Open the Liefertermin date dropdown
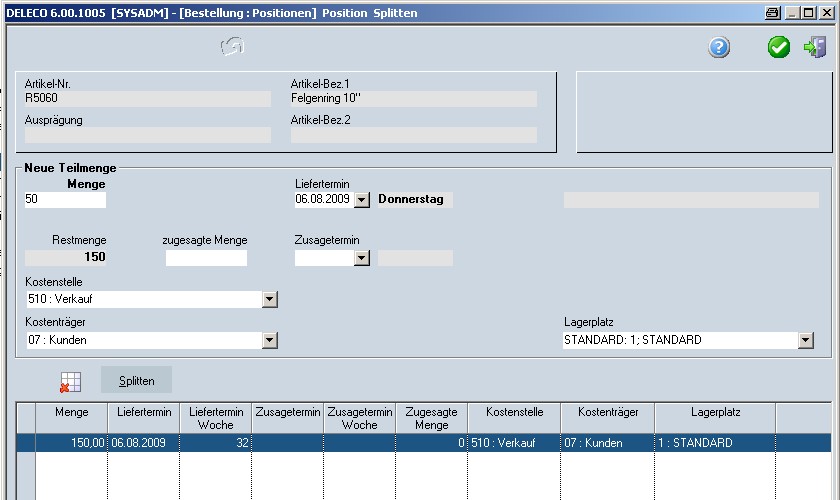The height and width of the screenshot is (500, 840). point(362,200)
